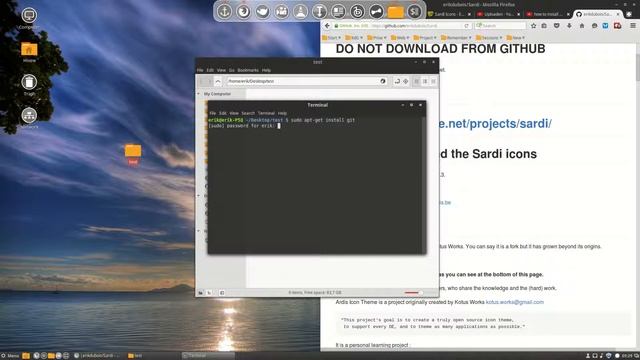Open the Computer desktop icon
This screenshot has height=360, width=640.
tap(29, 19)
